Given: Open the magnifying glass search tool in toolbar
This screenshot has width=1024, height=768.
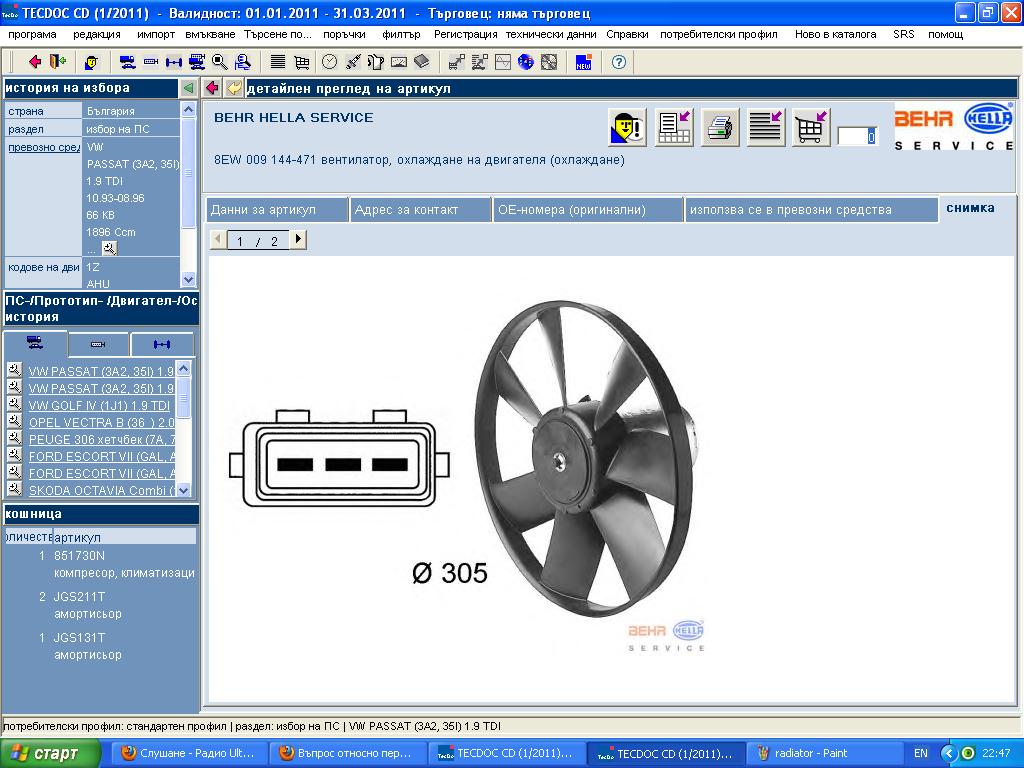Looking at the screenshot, I should [219, 62].
